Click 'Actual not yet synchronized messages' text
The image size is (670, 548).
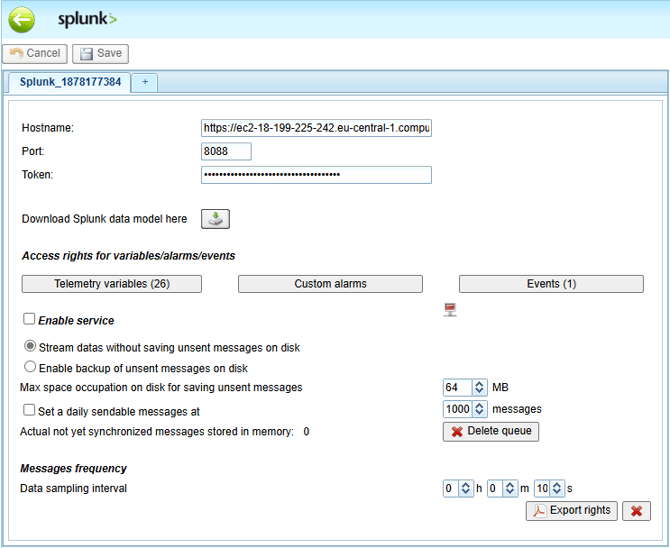[x=157, y=432]
